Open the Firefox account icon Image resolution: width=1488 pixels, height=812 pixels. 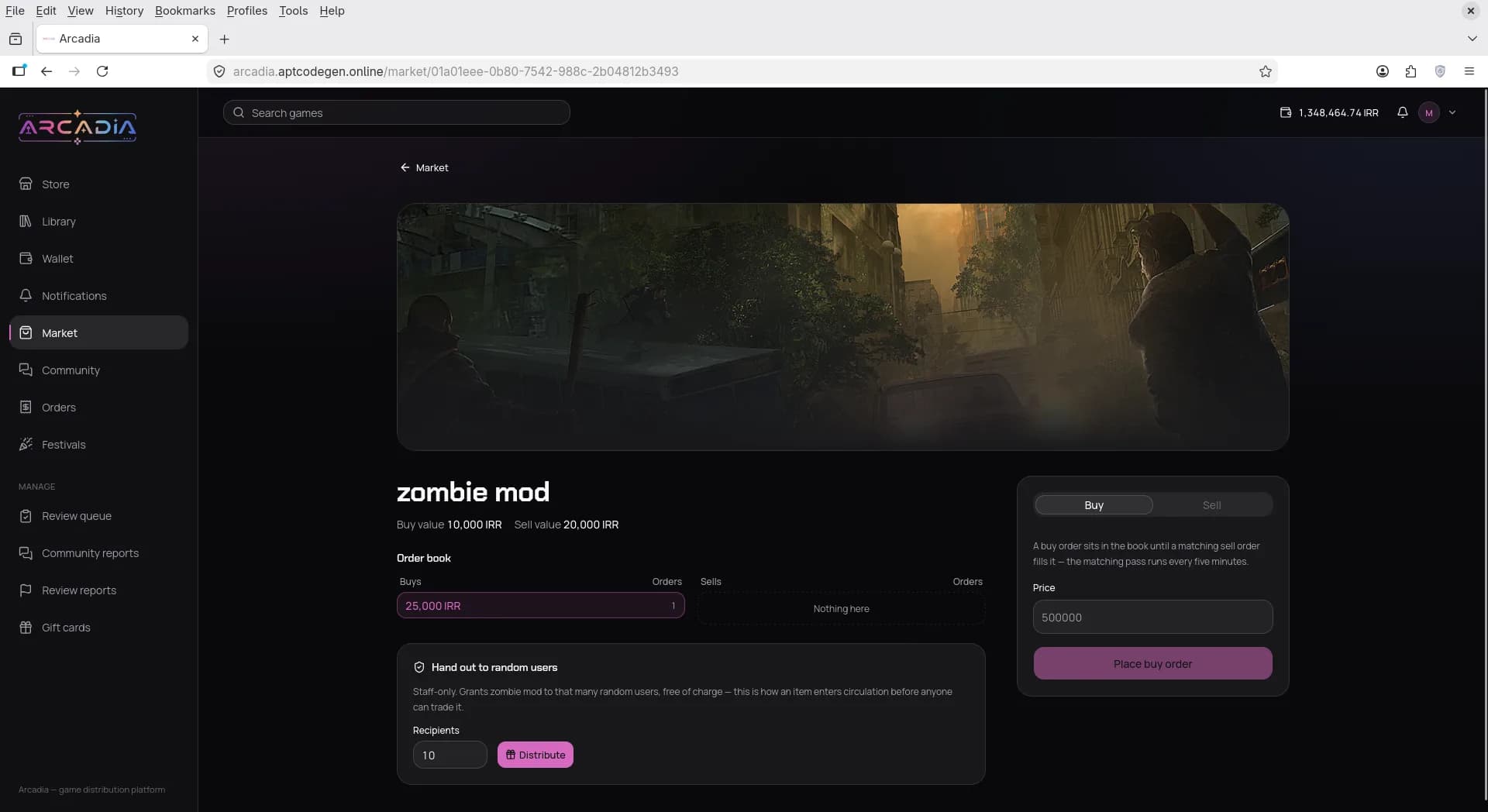1383,71
